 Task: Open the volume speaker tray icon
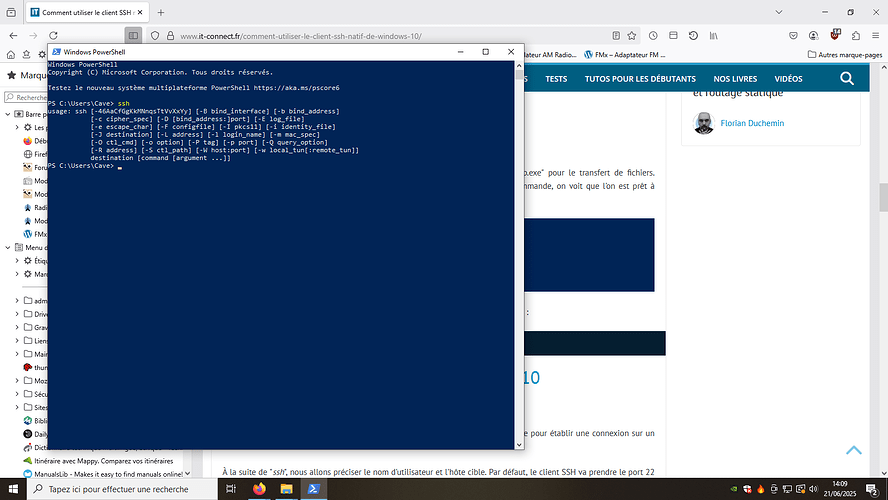click(814, 489)
